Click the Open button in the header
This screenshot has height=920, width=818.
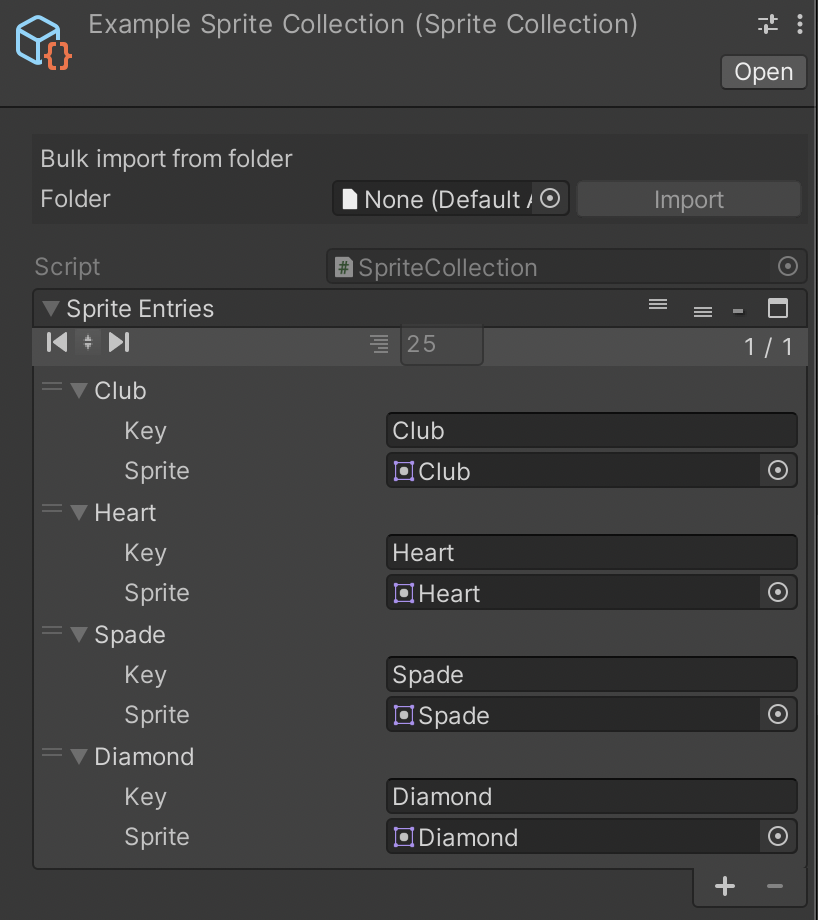point(763,71)
